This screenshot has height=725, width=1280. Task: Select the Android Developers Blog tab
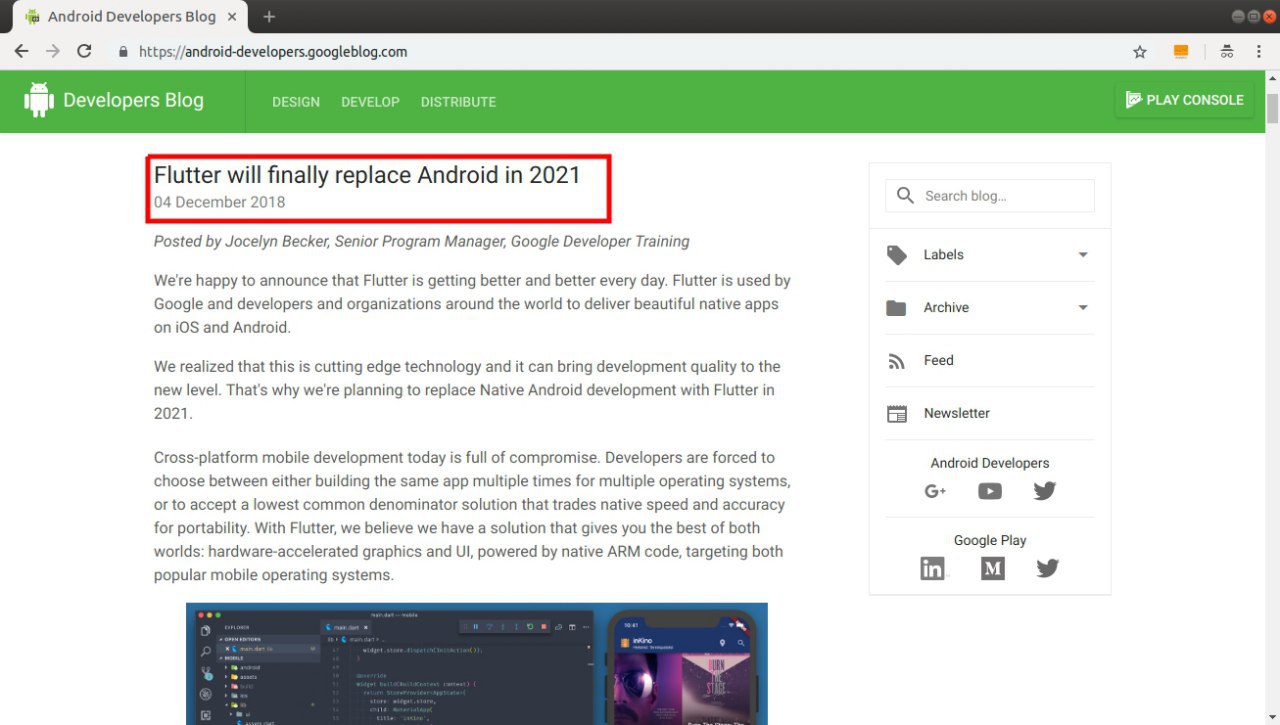click(130, 17)
